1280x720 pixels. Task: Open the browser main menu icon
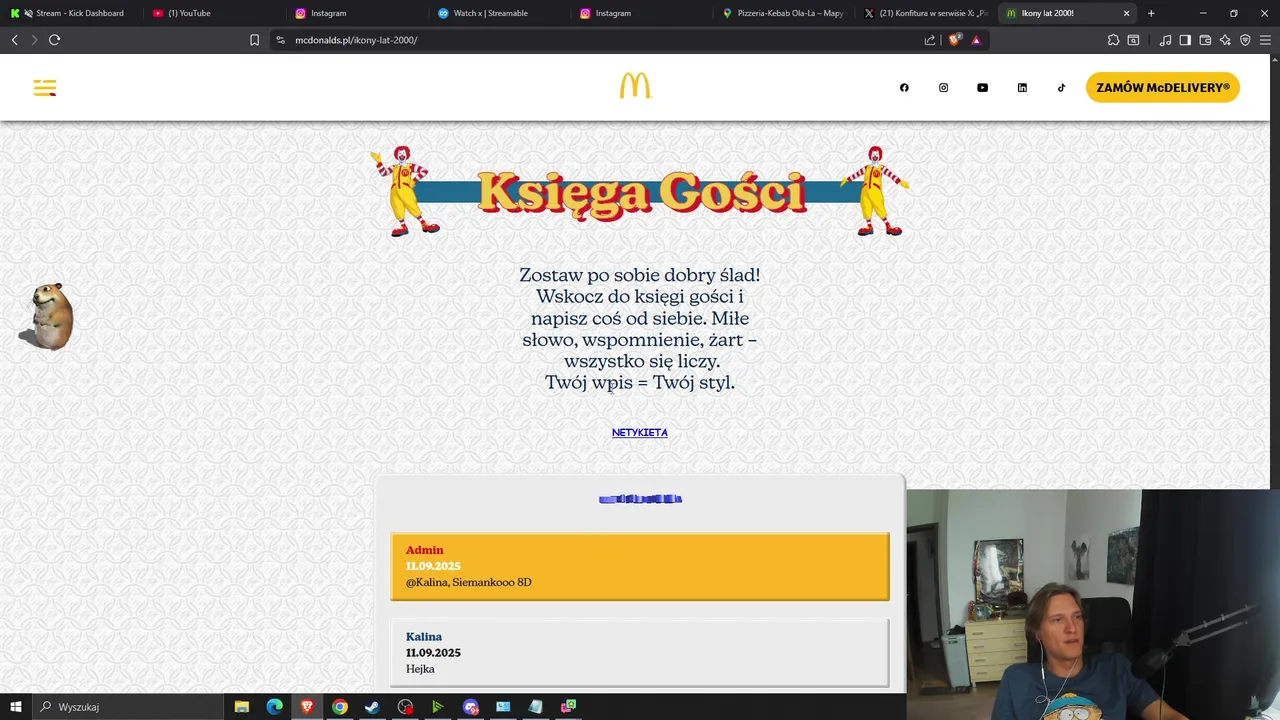click(x=1265, y=40)
